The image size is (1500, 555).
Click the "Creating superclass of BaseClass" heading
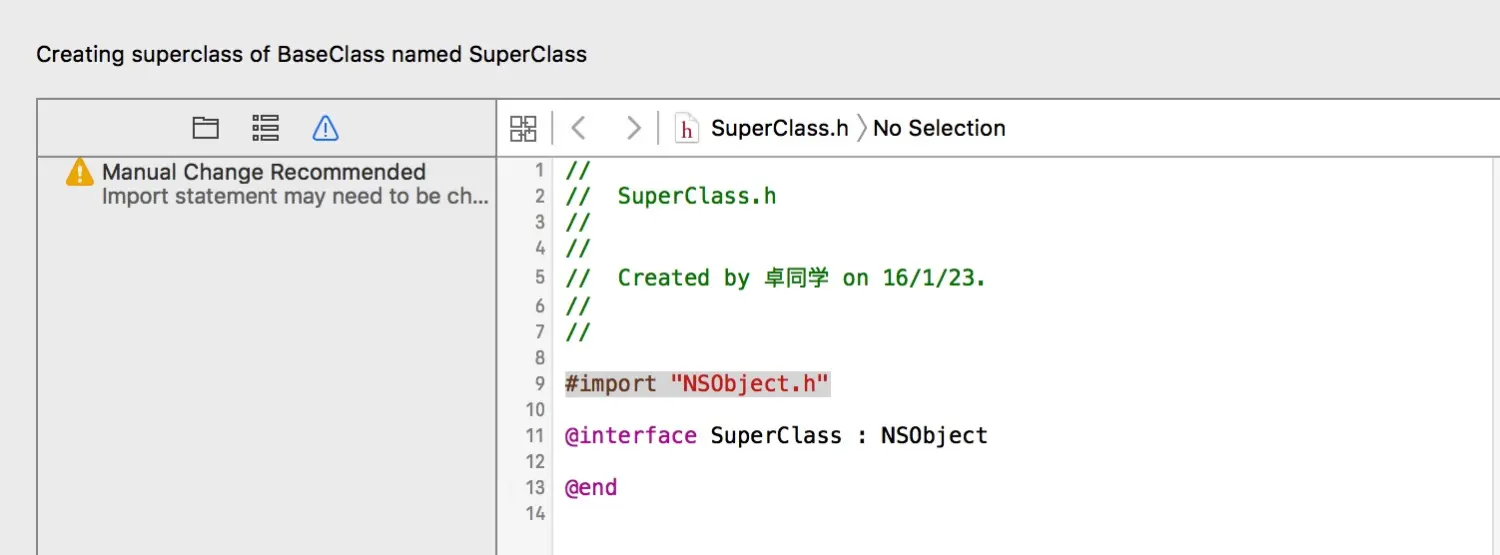point(311,53)
